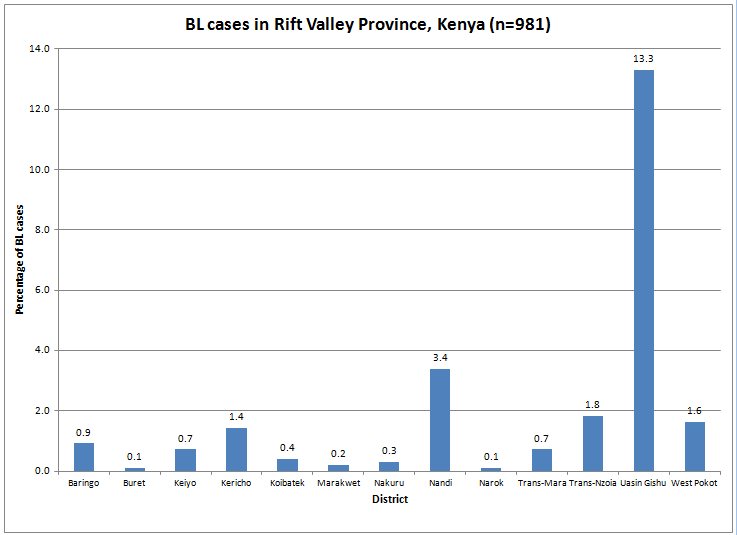This screenshot has width=737, height=535.
Task: Click the Koibatek bar
Action: click(x=287, y=465)
